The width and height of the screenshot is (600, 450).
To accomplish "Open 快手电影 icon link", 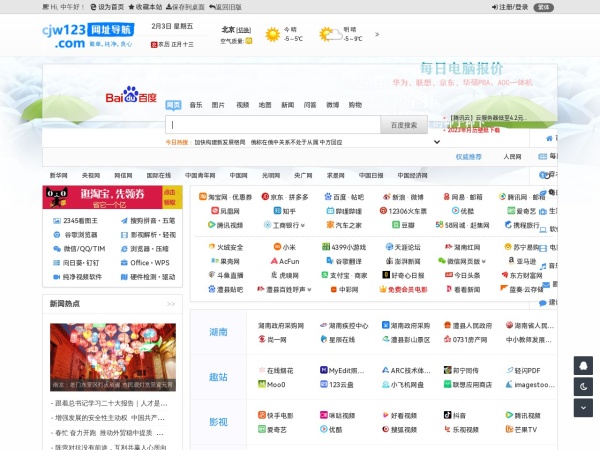I will pos(262,415).
